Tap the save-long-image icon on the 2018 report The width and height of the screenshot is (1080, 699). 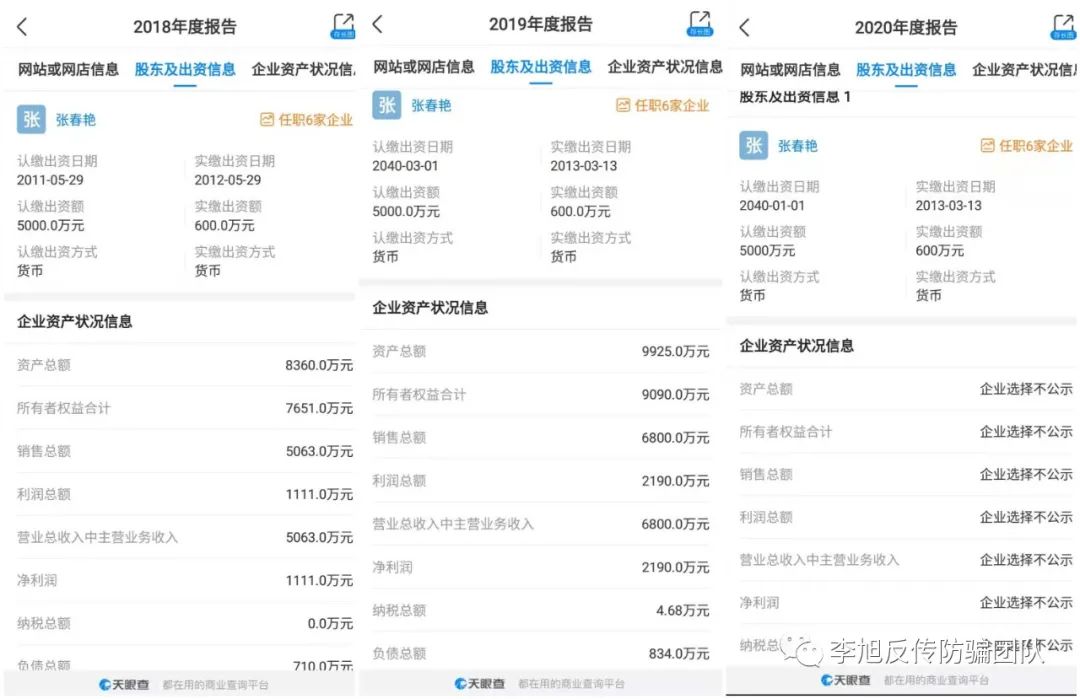pos(343,26)
